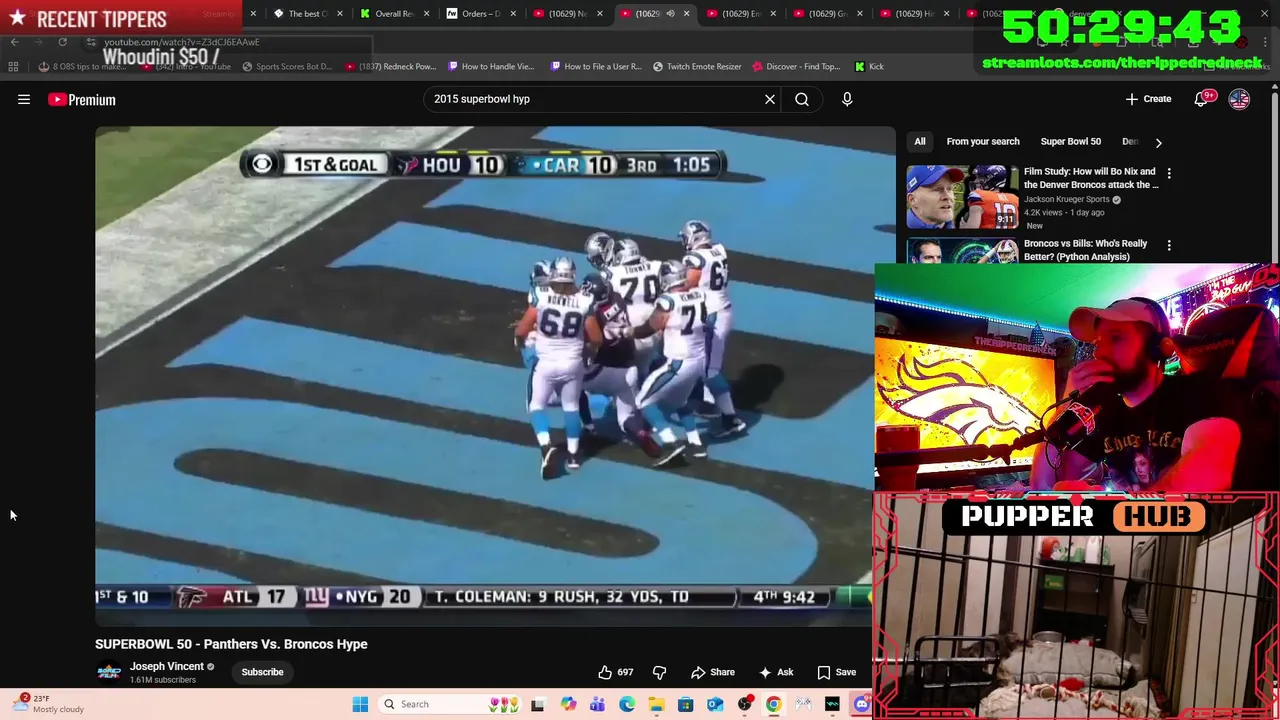Open the YouTube guide hamburger menu

[x=24, y=99]
